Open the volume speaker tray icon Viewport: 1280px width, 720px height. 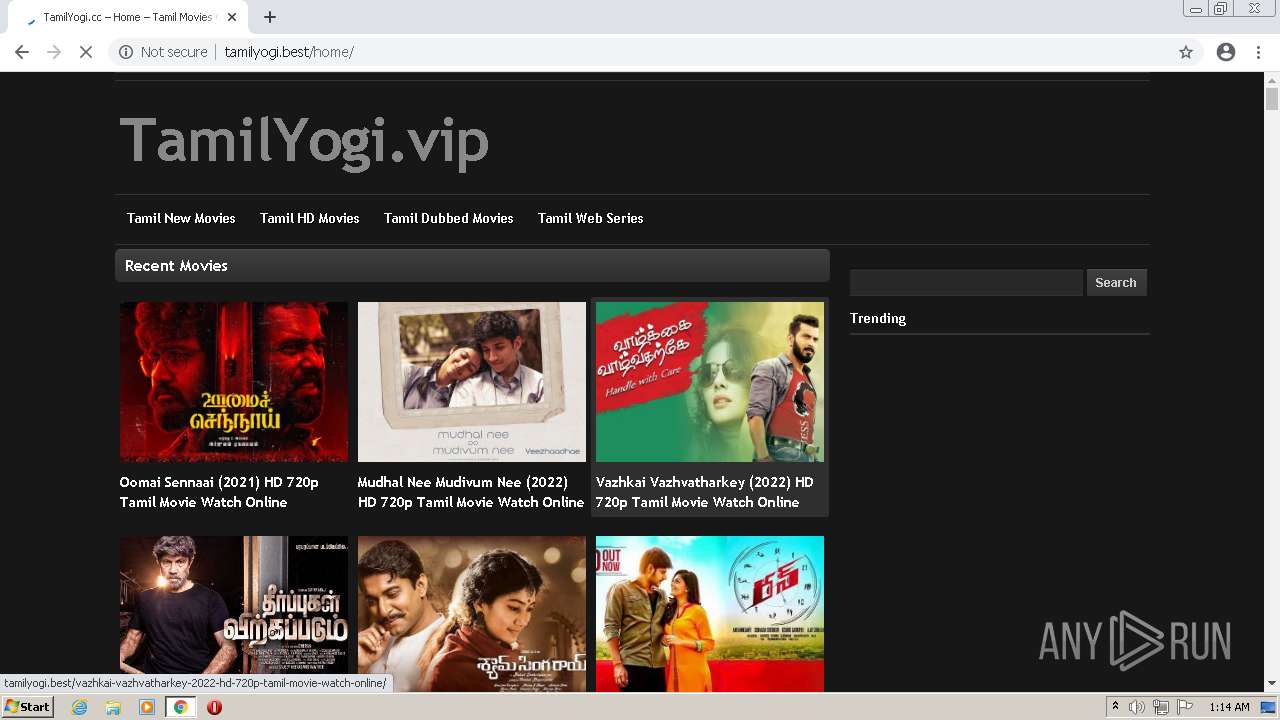1137,707
